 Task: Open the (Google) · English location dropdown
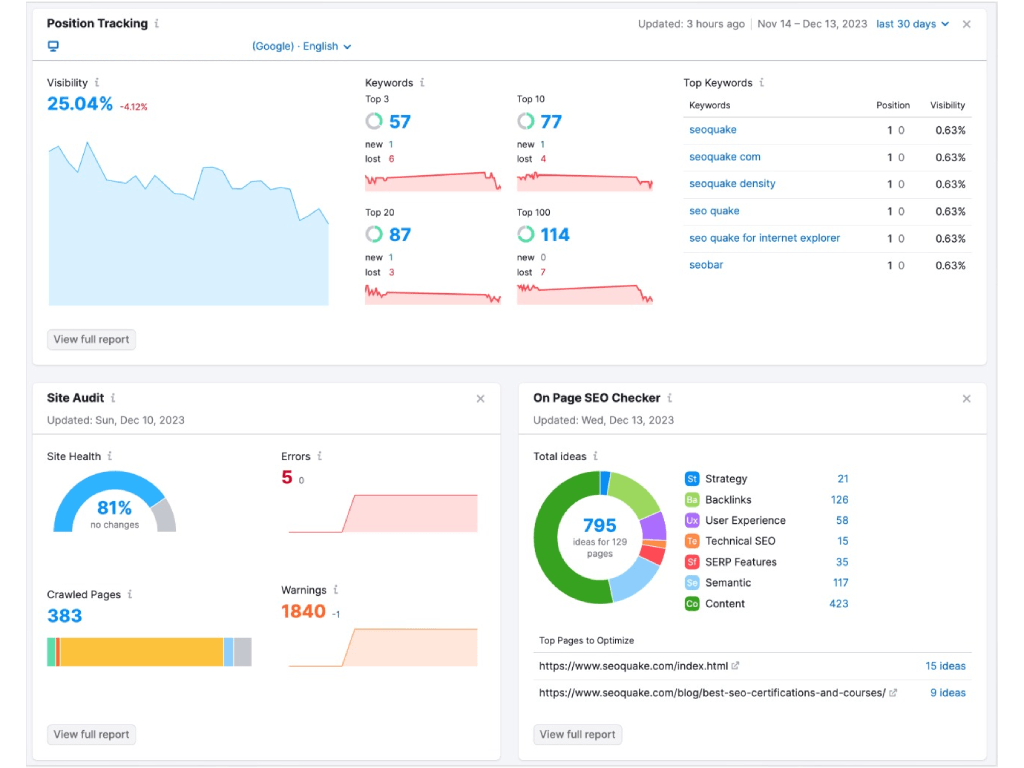[x=302, y=46]
